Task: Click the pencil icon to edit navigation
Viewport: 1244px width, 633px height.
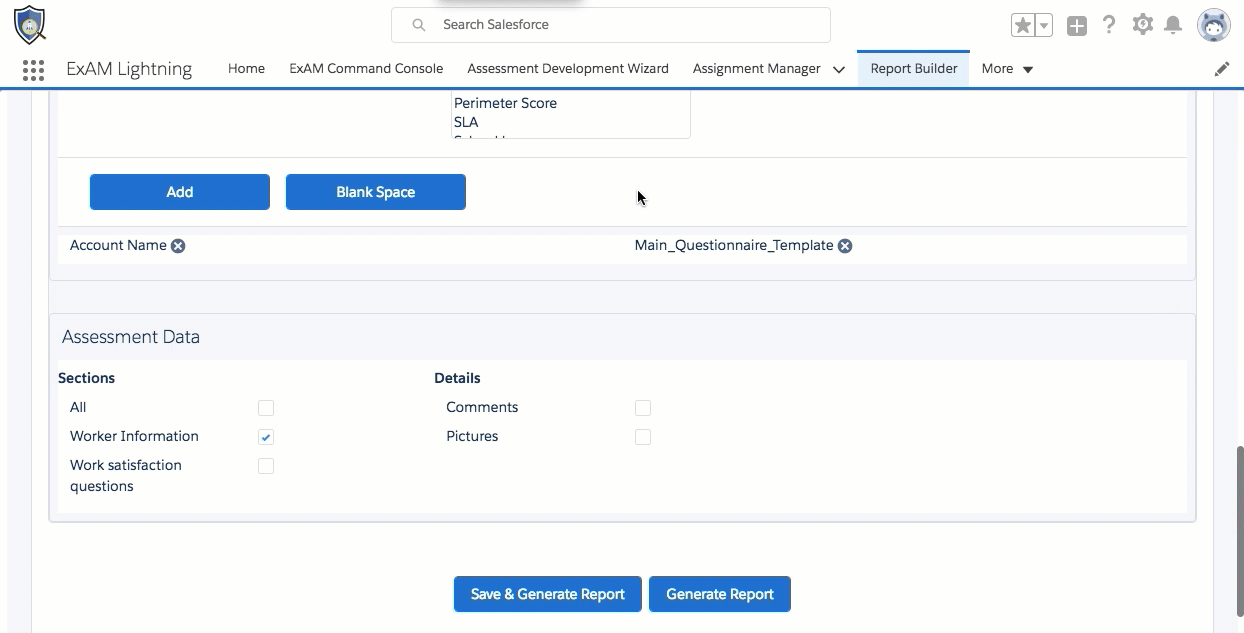Action: pos(1222,69)
